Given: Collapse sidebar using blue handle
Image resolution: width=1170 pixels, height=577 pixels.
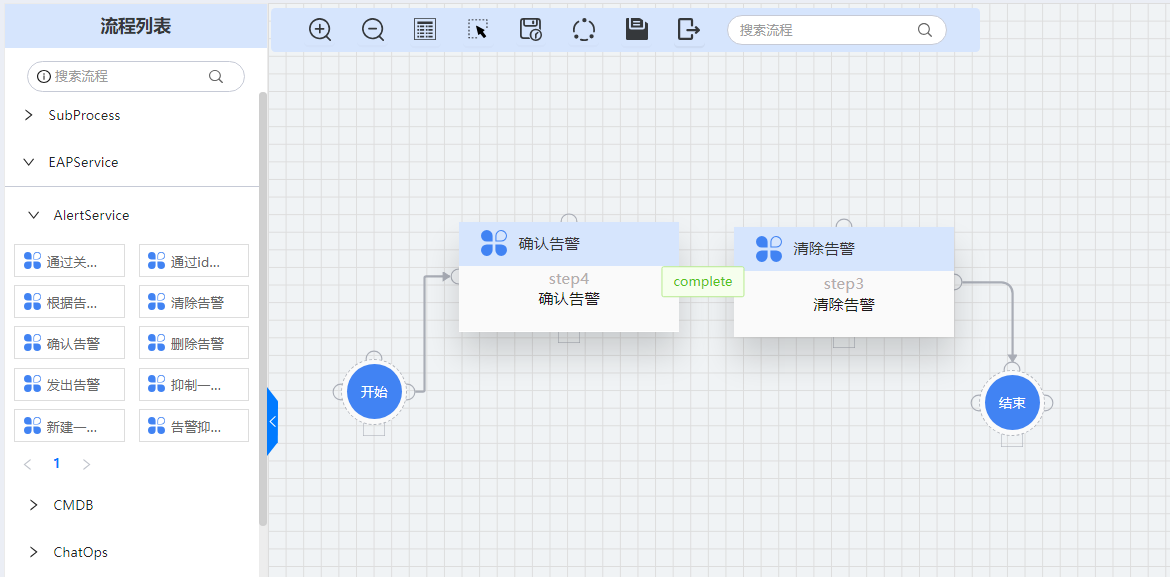Looking at the screenshot, I should click(272, 421).
